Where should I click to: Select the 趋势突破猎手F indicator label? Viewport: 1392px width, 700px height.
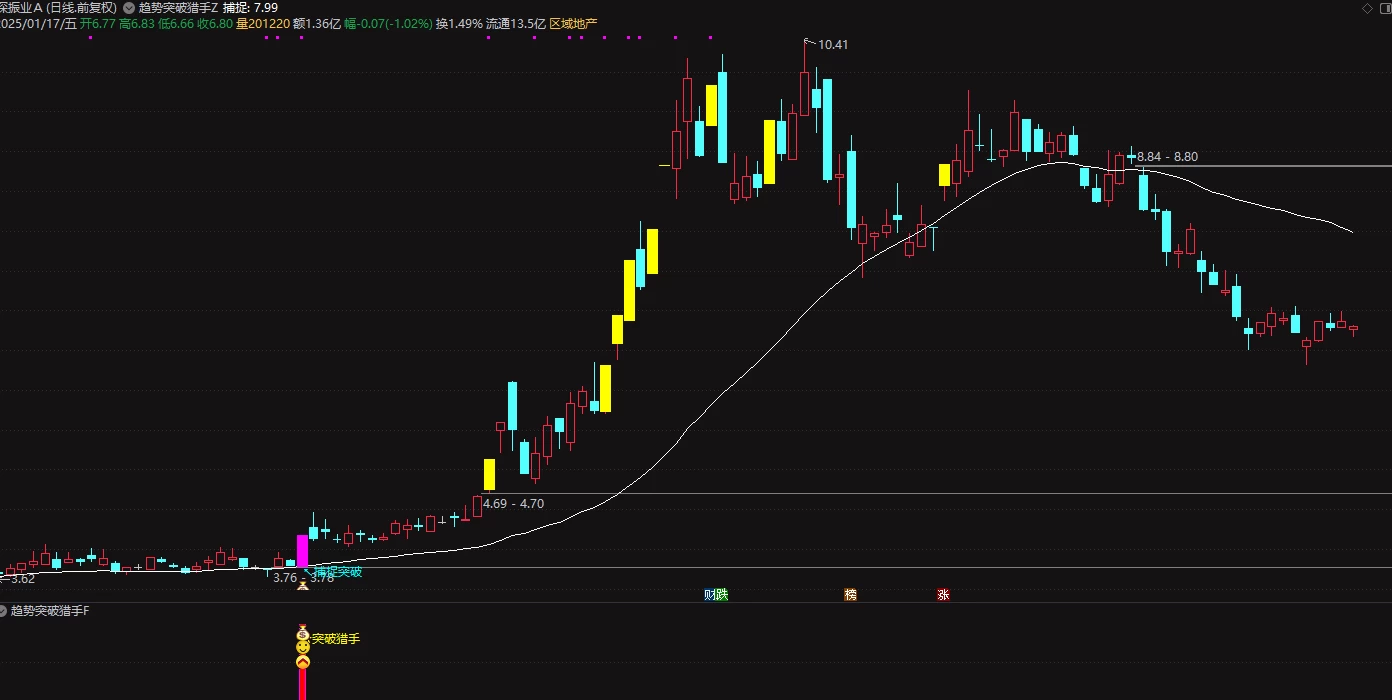[50, 610]
